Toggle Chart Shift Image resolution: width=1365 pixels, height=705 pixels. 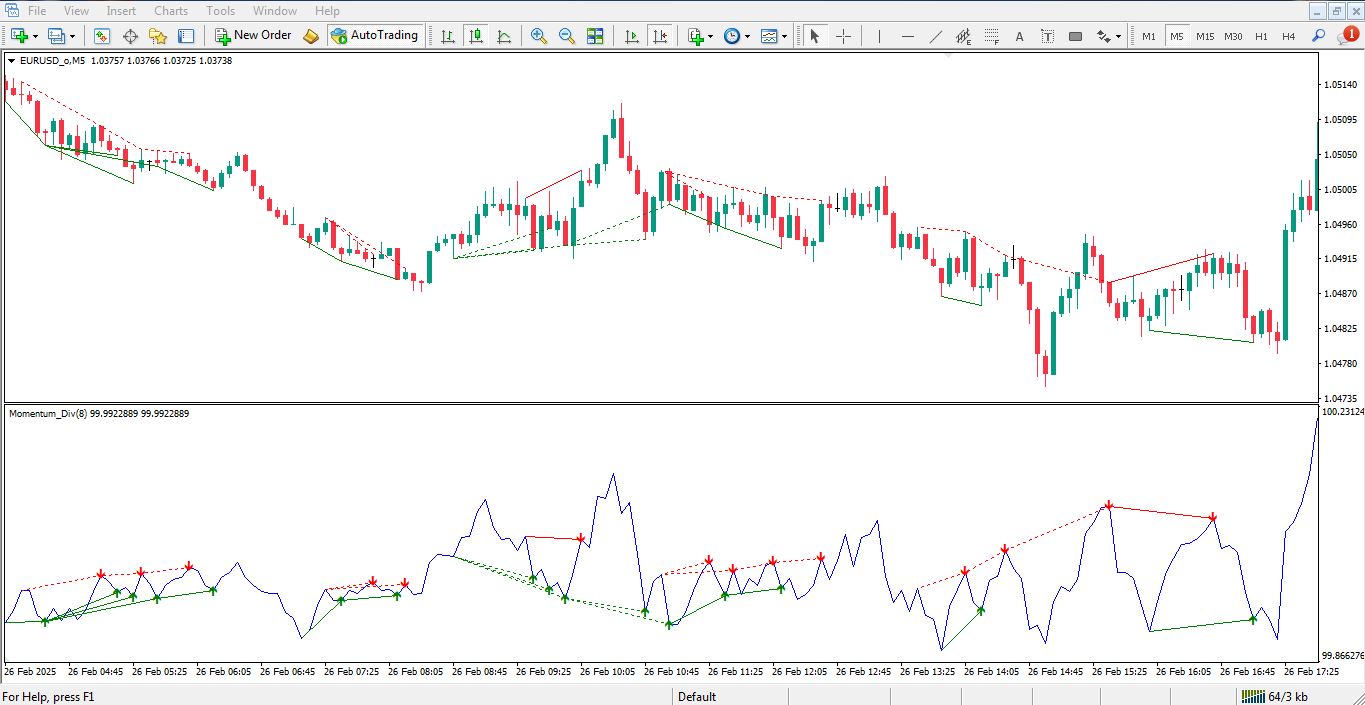tap(659, 36)
